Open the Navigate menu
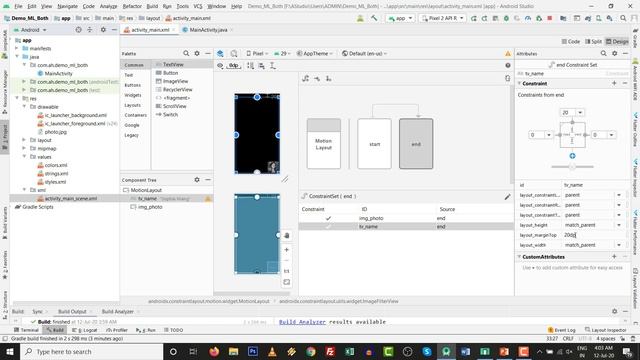The height and width of the screenshot is (360, 640). click(67, 6)
